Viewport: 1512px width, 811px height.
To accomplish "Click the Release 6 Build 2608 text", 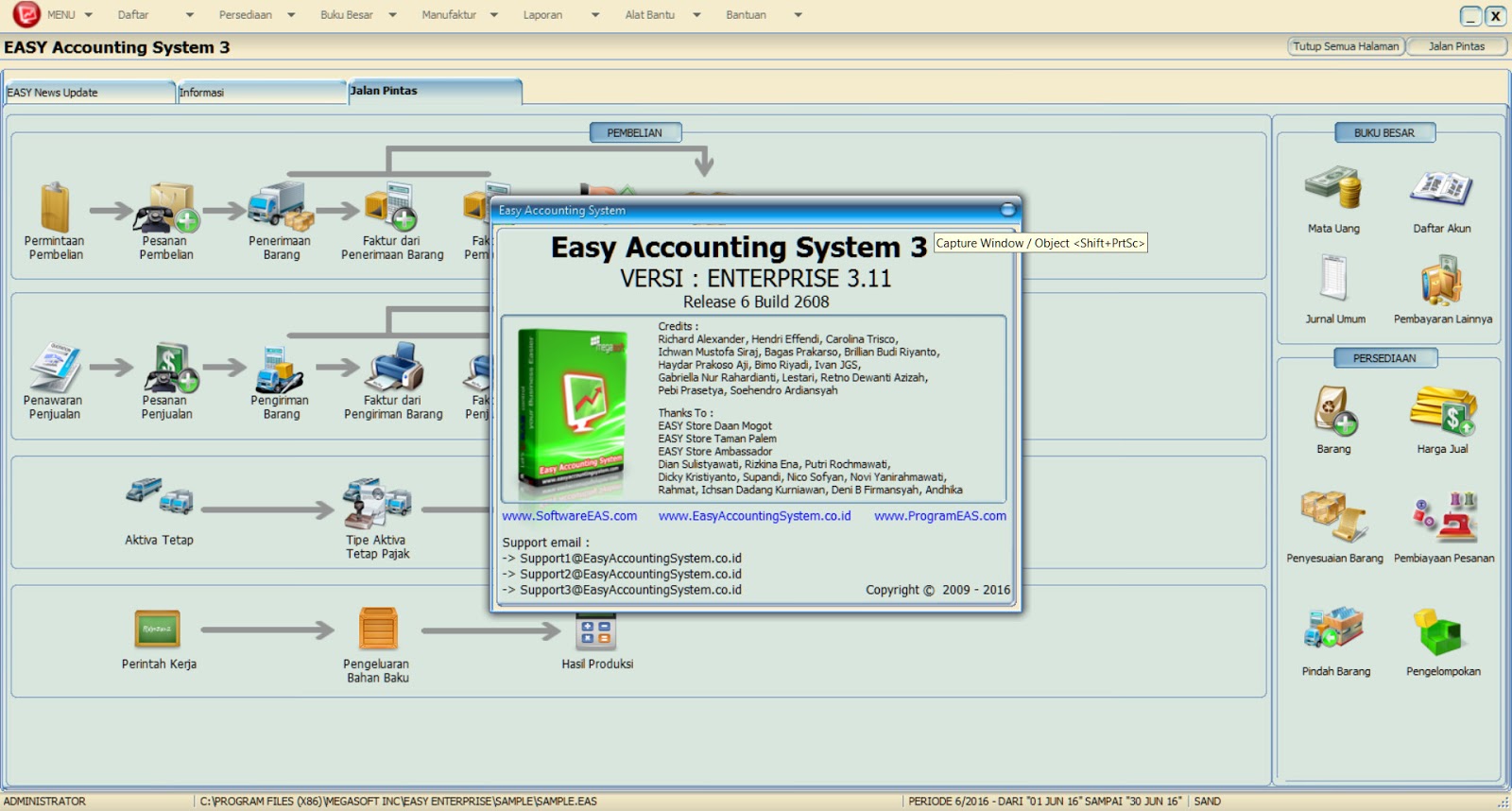I will pos(756,302).
